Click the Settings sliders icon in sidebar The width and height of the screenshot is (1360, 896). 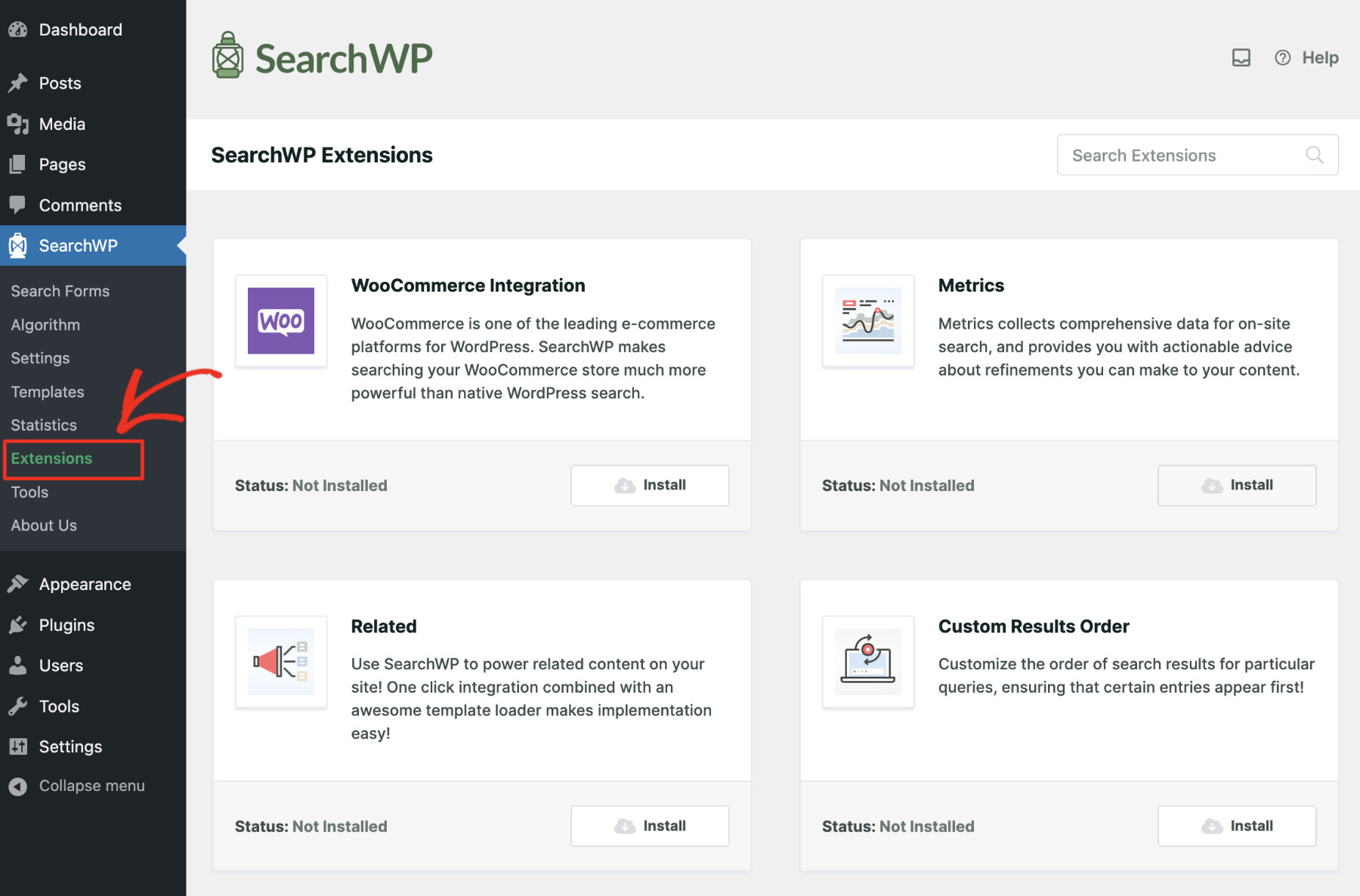[18, 746]
